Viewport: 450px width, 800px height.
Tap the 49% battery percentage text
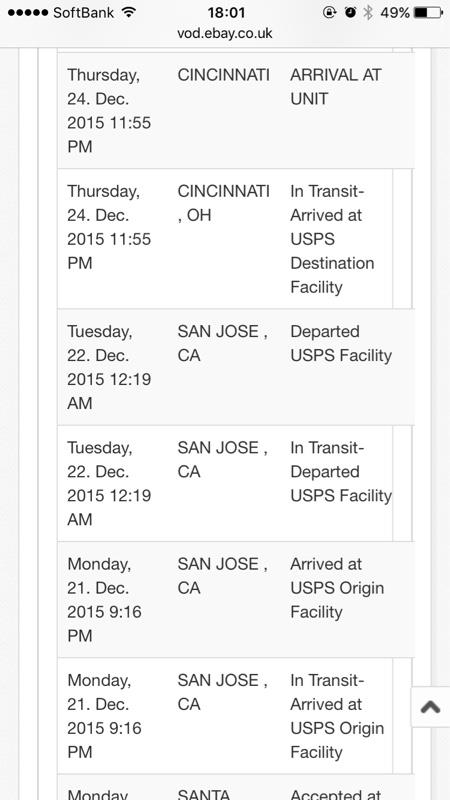click(x=395, y=12)
